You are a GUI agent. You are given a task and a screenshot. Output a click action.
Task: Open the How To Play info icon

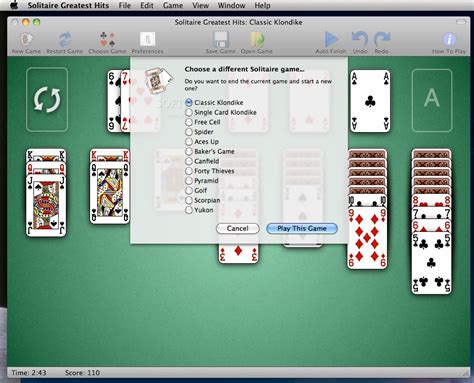(449, 39)
